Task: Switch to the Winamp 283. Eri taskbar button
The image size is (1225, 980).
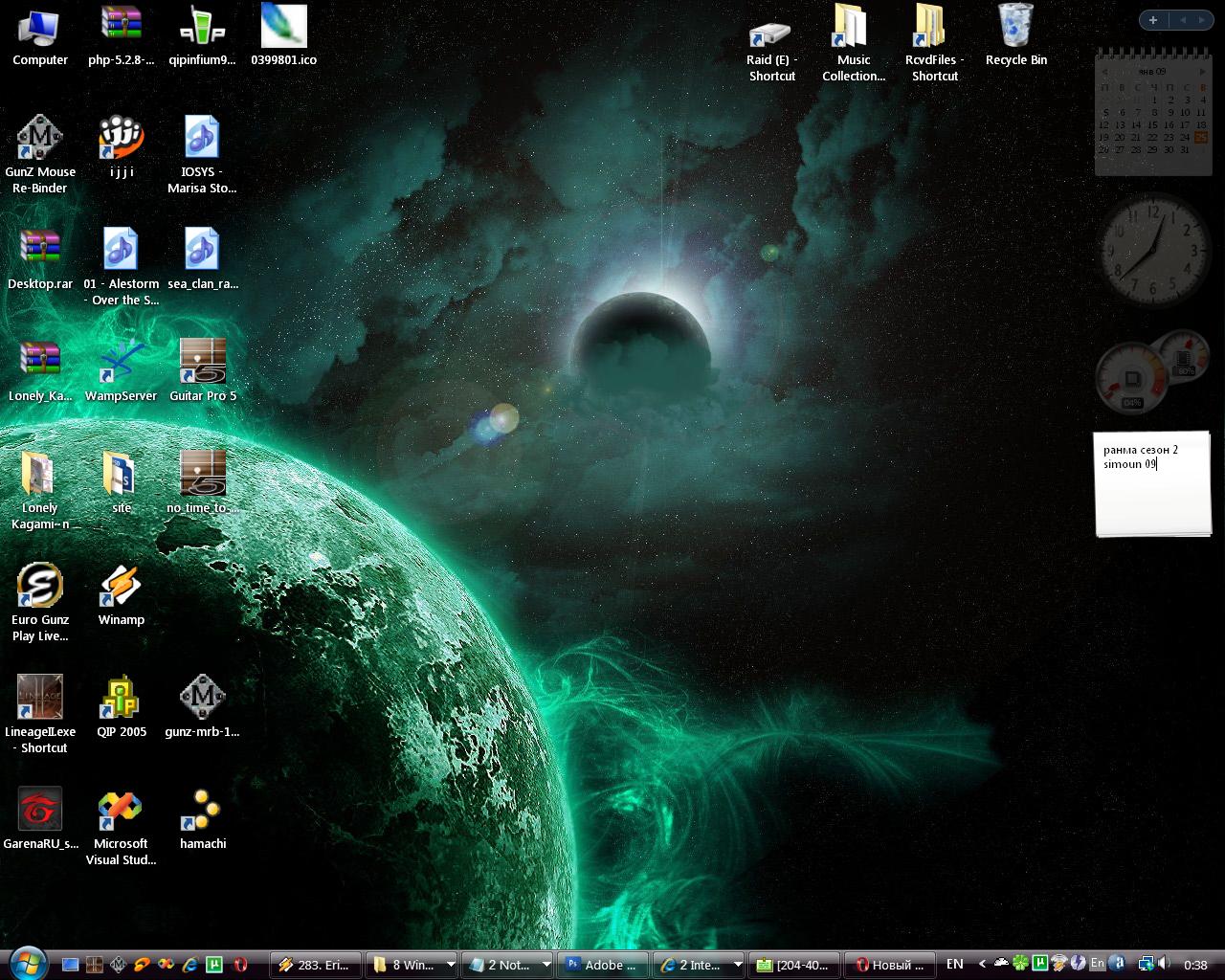Action: [316, 965]
